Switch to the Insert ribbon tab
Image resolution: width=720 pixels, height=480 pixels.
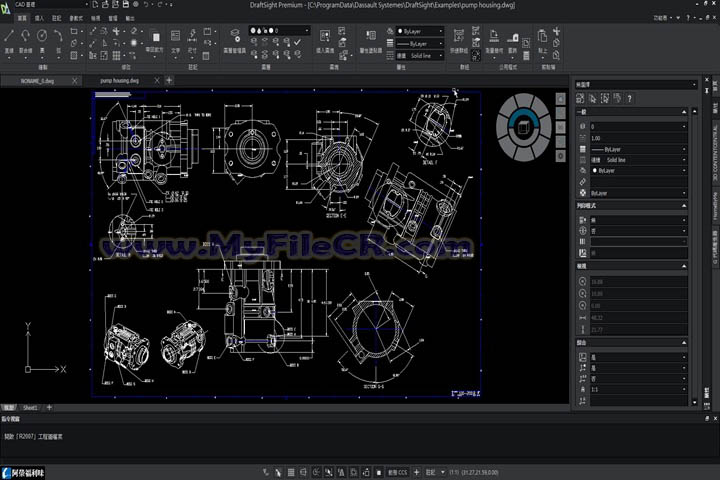click(39, 18)
